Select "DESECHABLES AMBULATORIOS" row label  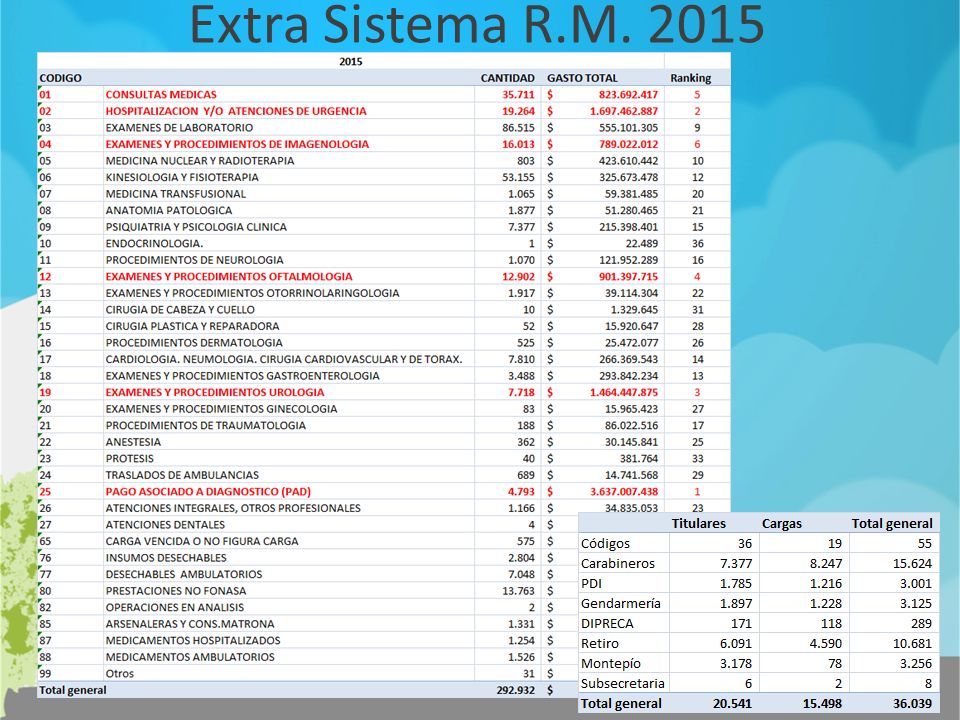click(184, 574)
